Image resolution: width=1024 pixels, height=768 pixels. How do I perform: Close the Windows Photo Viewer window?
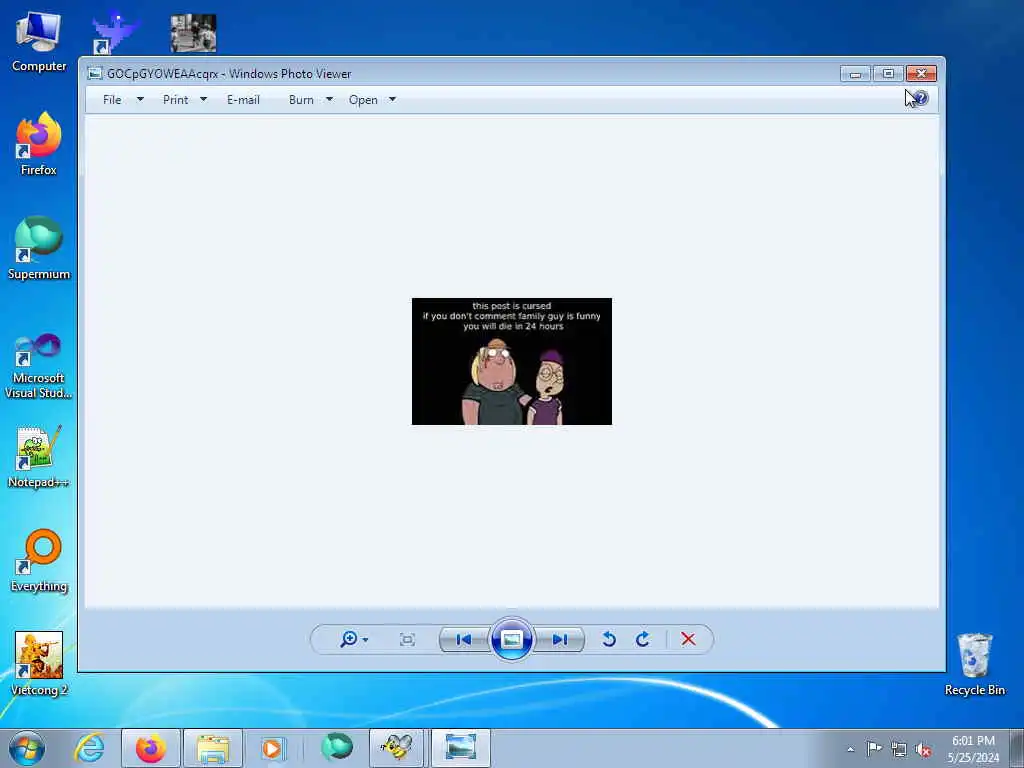(921, 74)
